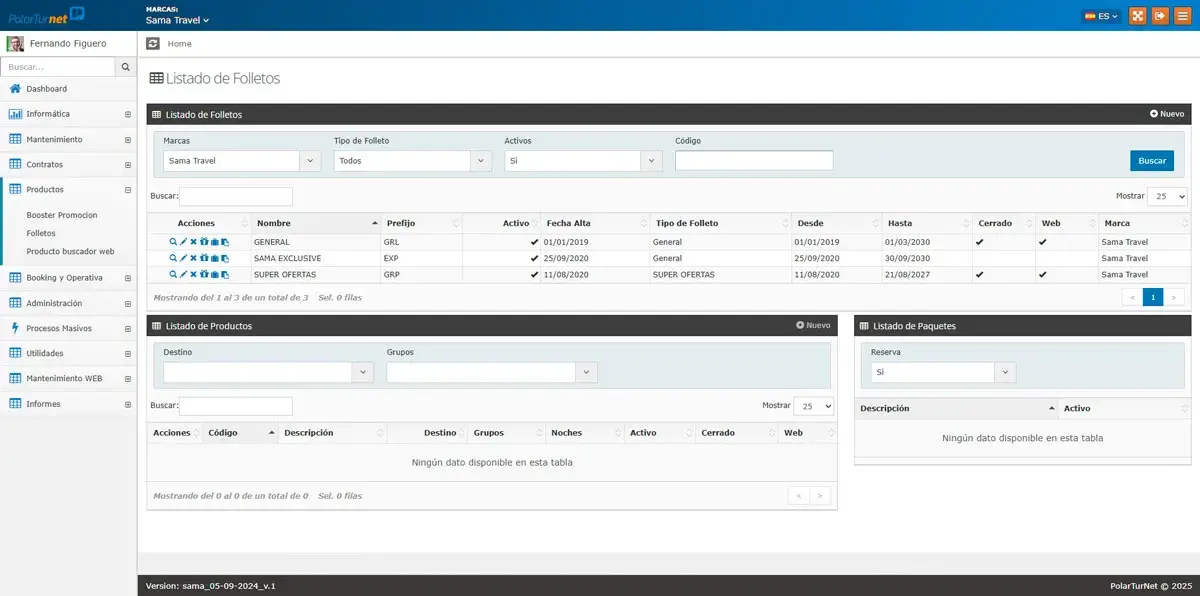This screenshot has width=1200, height=596.
Task: Open the orange hamburger menu icon
Action: tap(1182, 16)
